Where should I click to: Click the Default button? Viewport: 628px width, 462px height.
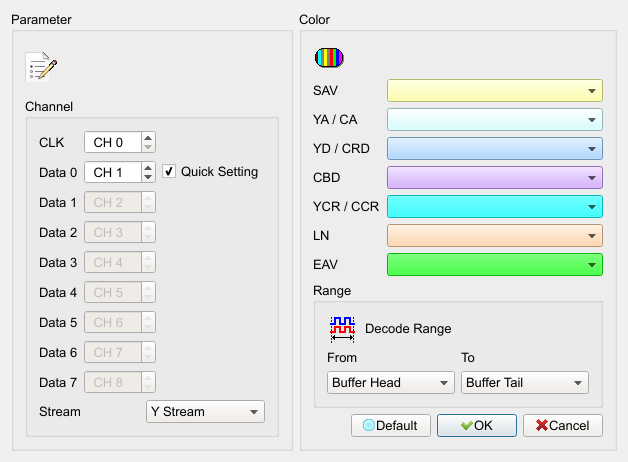(x=391, y=426)
